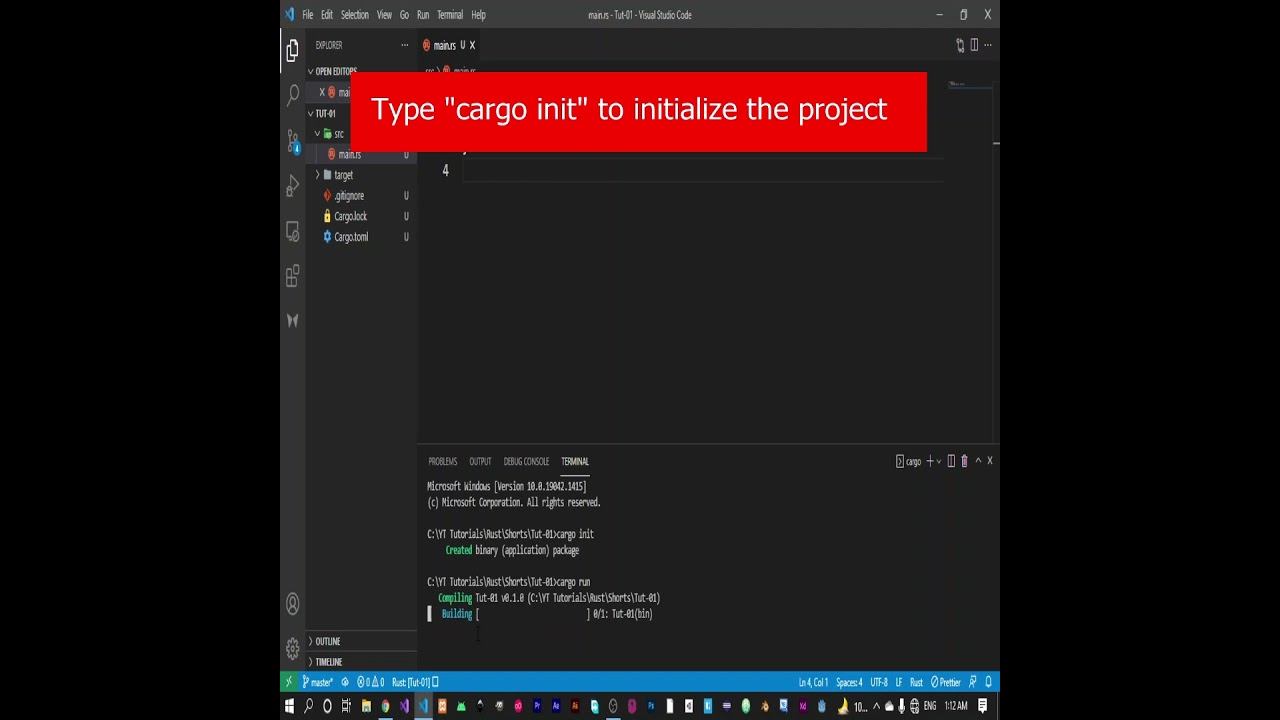Open the Help menu

(x=478, y=15)
